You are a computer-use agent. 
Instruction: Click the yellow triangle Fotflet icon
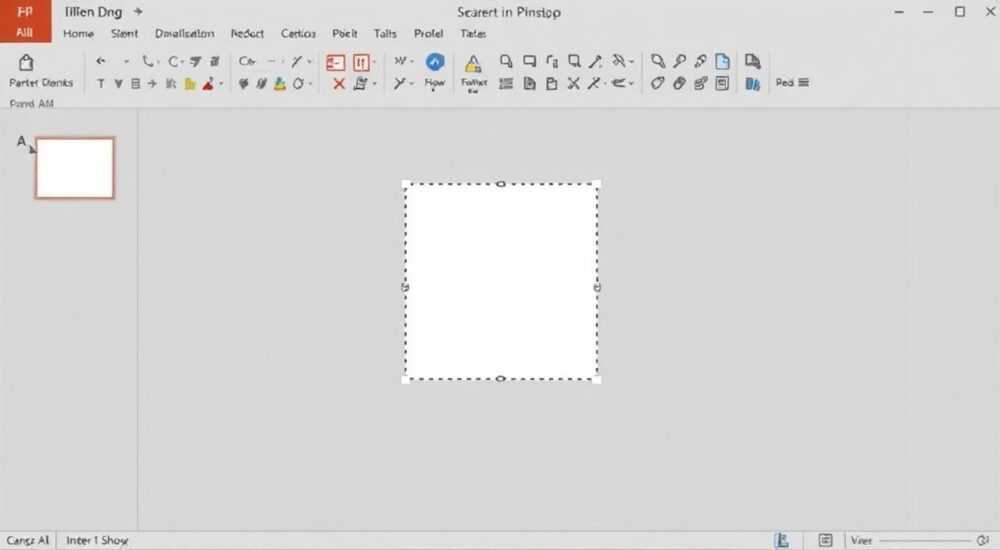[473, 64]
